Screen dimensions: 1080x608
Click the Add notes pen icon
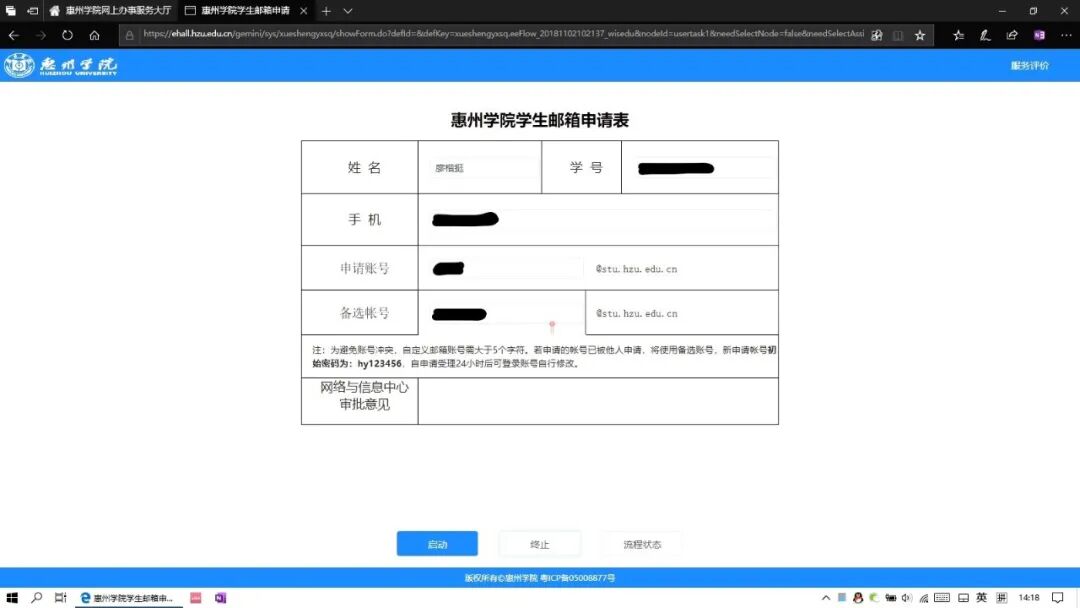coord(985,35)
